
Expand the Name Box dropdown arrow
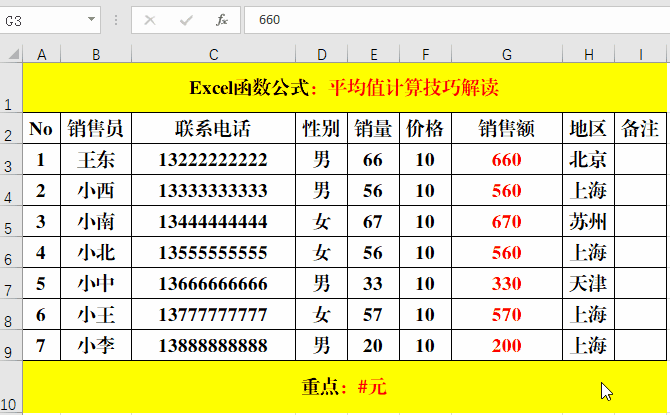[x=91, y=20]
